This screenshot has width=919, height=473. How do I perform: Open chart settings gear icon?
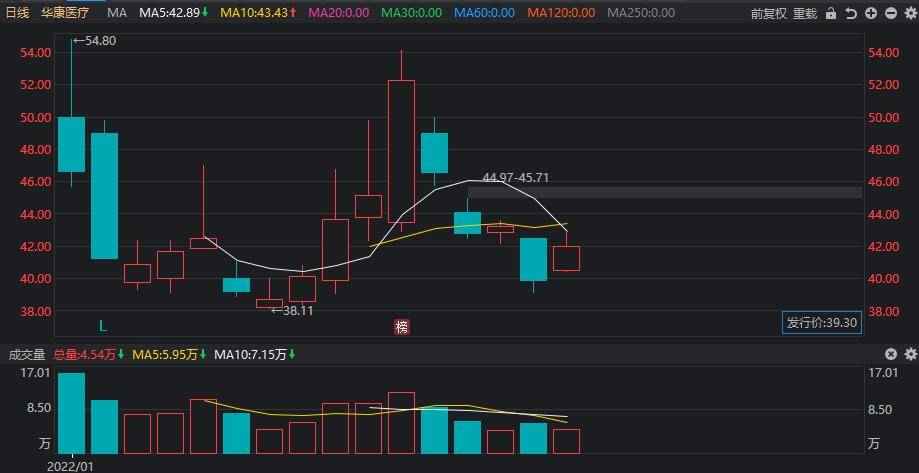(908, 14)
